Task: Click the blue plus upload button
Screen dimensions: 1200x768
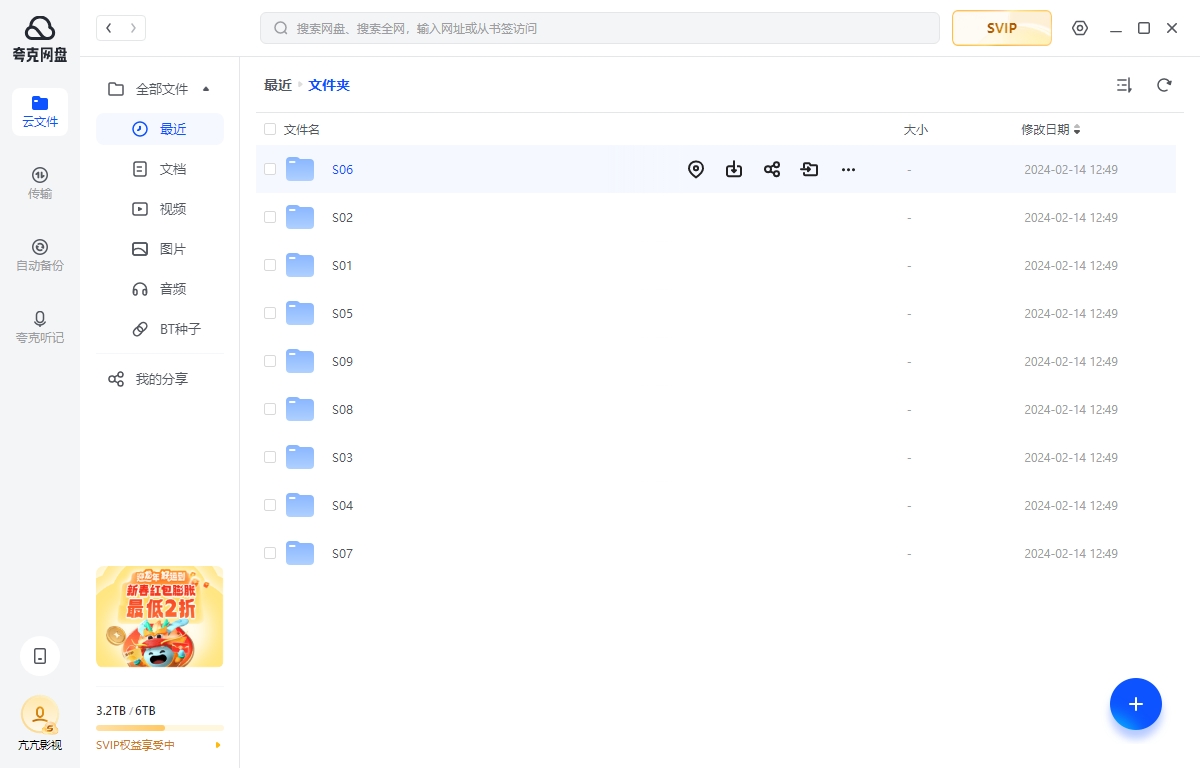Action: (1135, 704)
